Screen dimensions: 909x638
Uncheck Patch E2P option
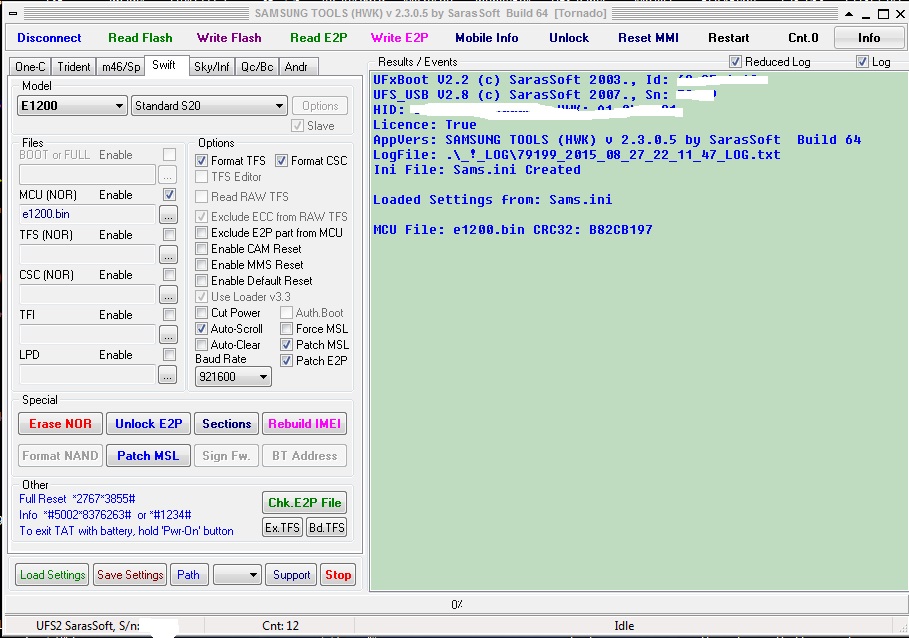[286, 360]
